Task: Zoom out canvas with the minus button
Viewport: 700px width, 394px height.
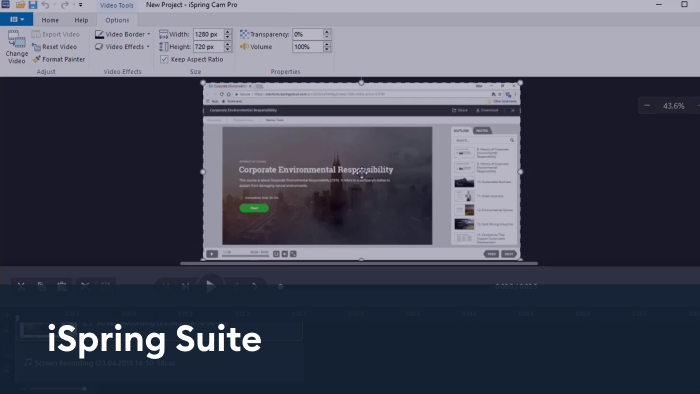Action: click(x=647, y=106)
